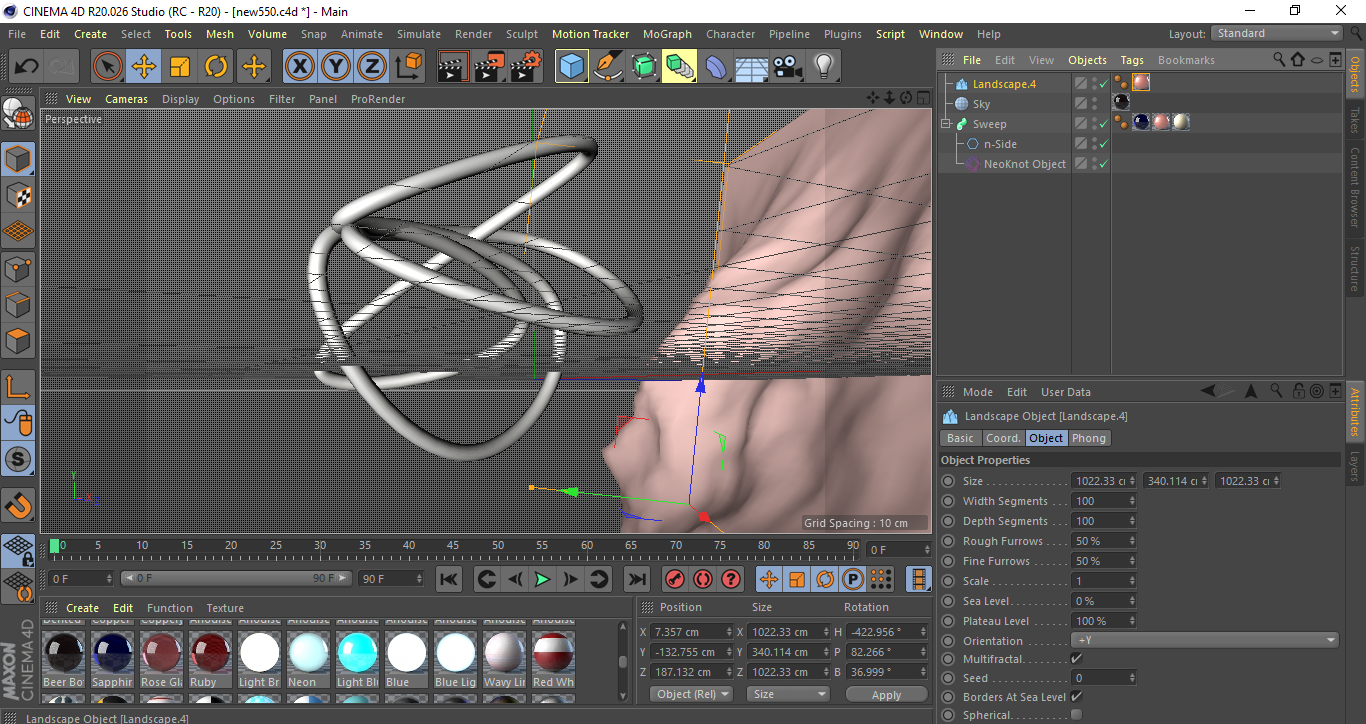This screenshot has width=1366, height=724.
Task: Open the Simulate menu
Action: tap(418, 34)
